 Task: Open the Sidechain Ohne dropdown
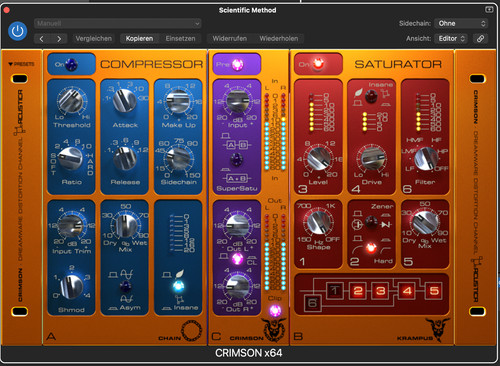click(x=461, y=23)
